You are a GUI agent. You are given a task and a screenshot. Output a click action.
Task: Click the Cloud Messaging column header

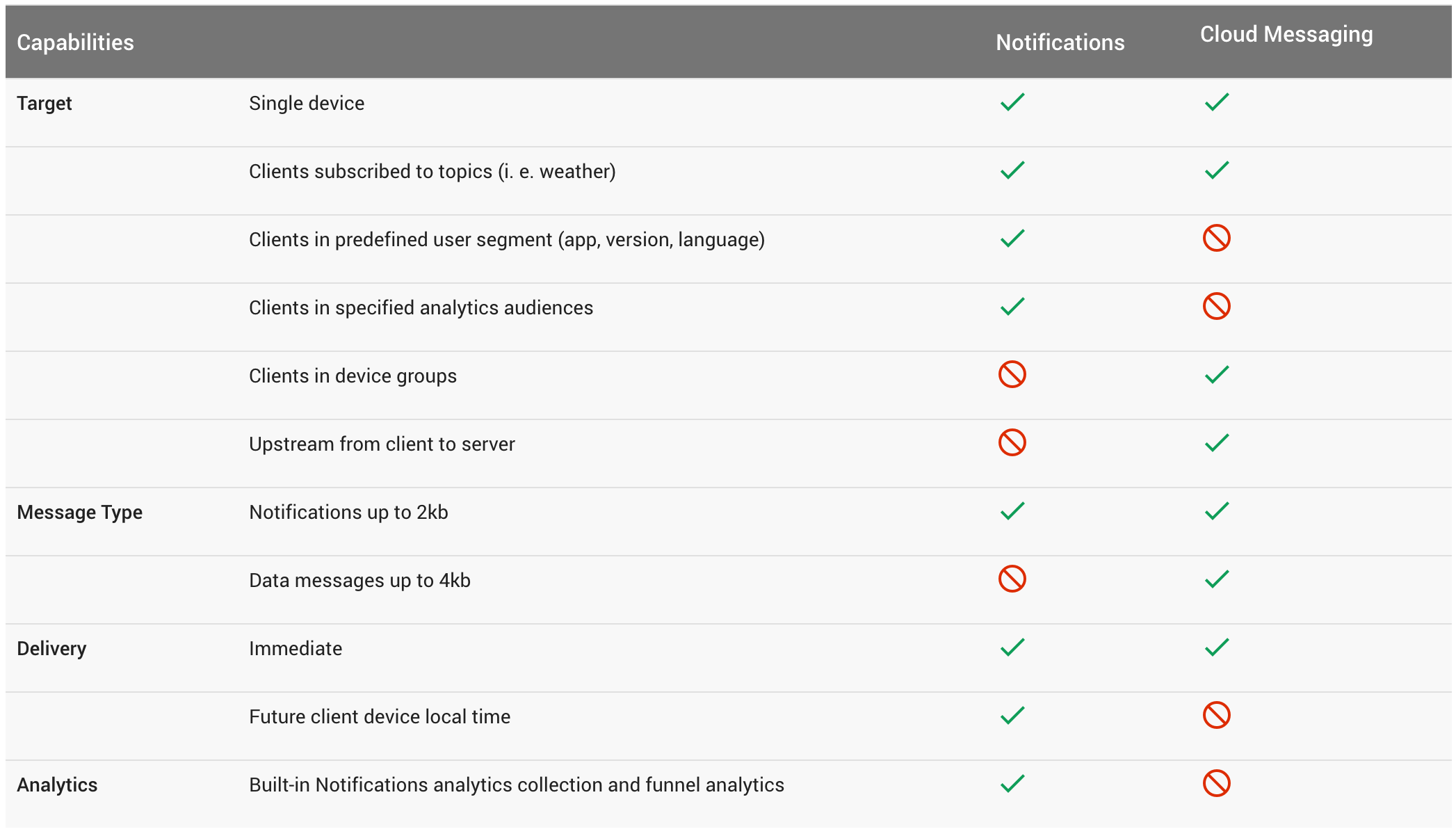click(x=1286, y=35)
